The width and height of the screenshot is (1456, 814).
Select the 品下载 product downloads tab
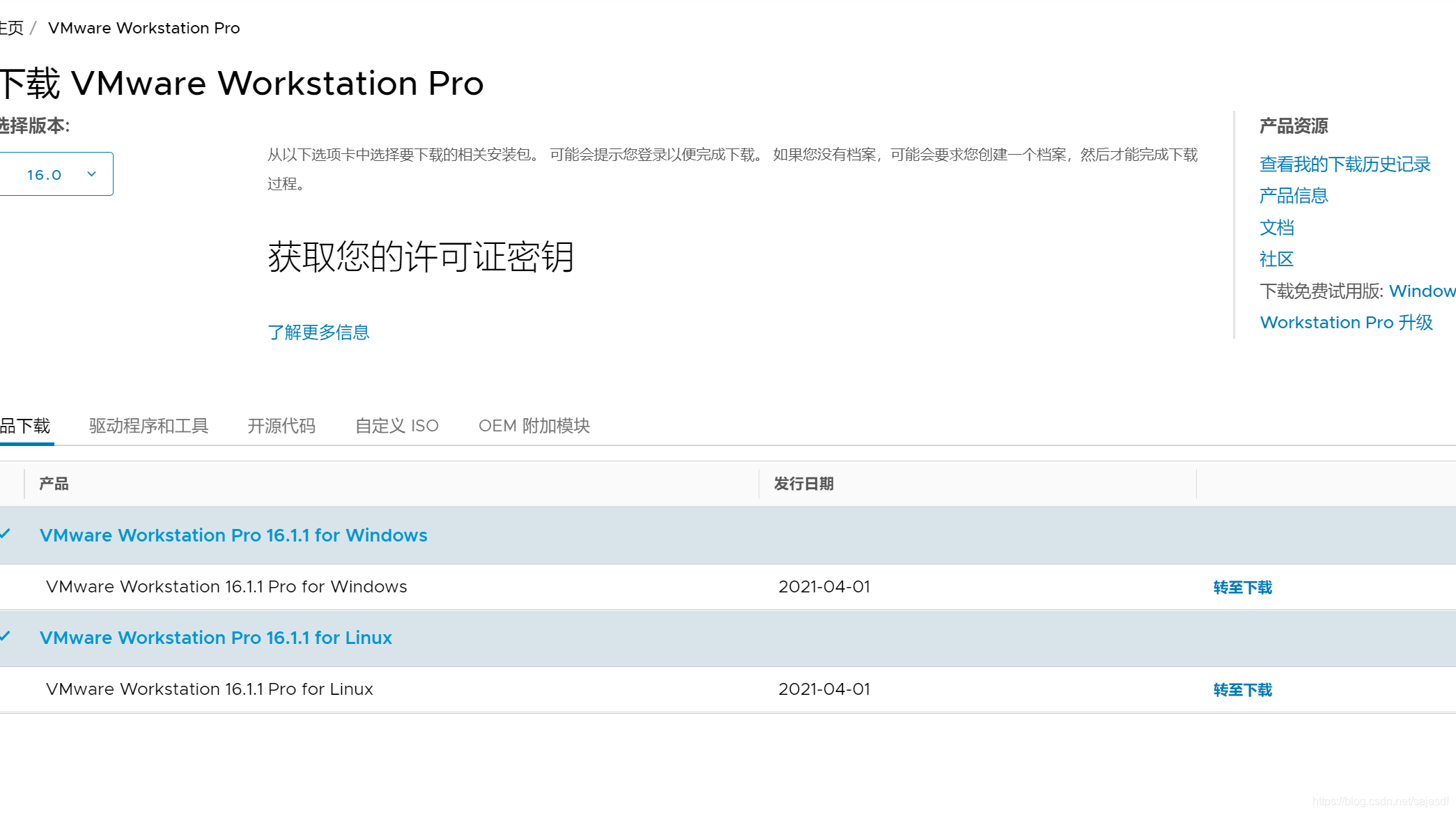click(26, 426)
